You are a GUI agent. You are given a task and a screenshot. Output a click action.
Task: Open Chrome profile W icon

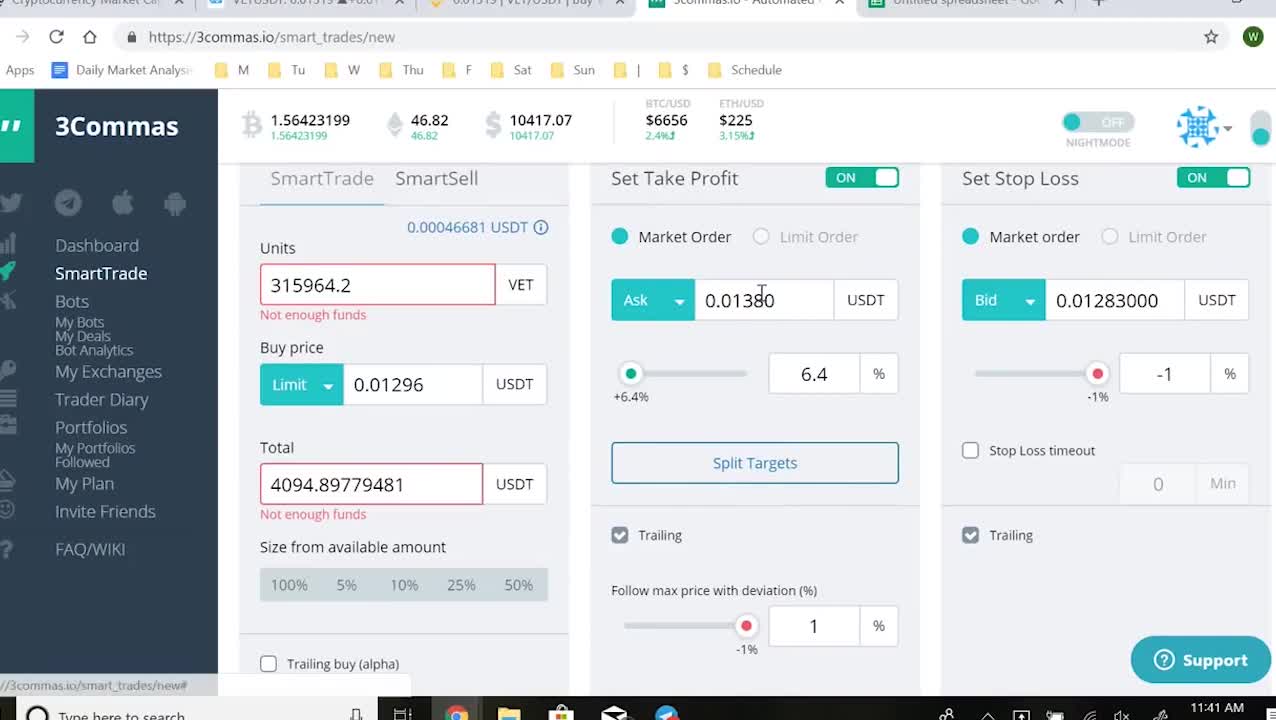[x=1253, y=37]
